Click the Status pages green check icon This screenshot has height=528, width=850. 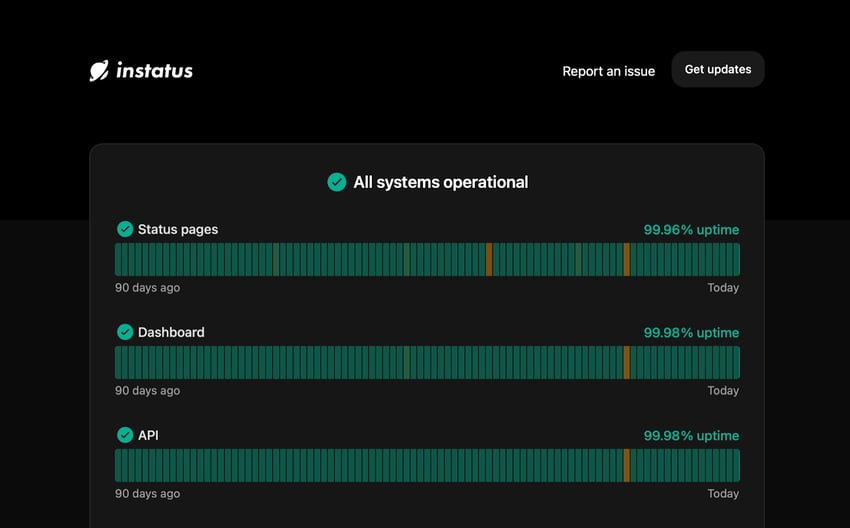click(x=125, y=229)
